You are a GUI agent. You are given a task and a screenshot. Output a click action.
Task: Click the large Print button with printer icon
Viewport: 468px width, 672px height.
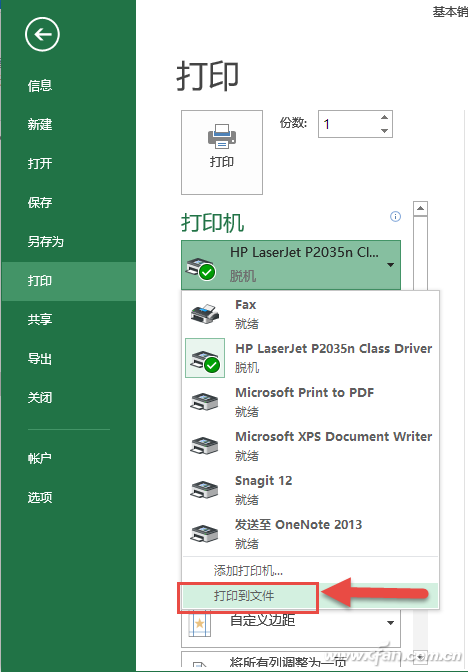tap(222, 152)
